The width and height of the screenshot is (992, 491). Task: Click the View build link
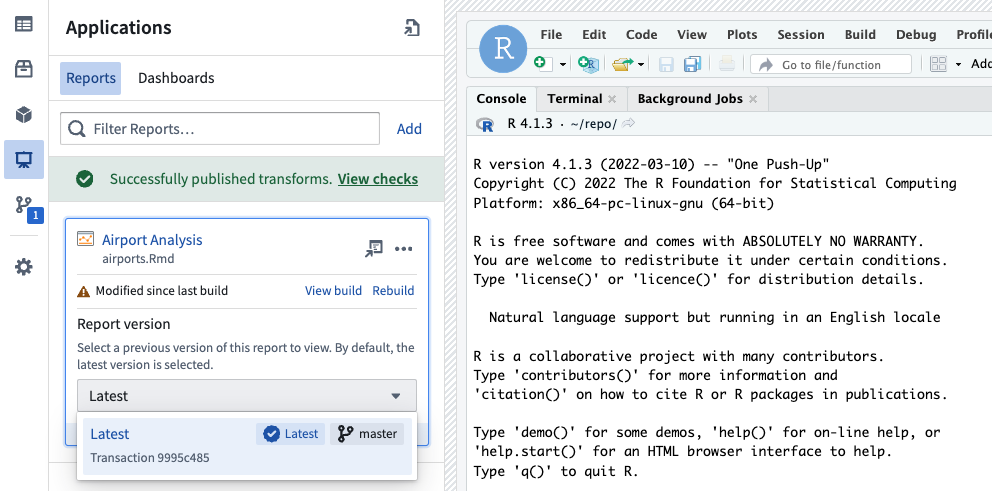333,291
